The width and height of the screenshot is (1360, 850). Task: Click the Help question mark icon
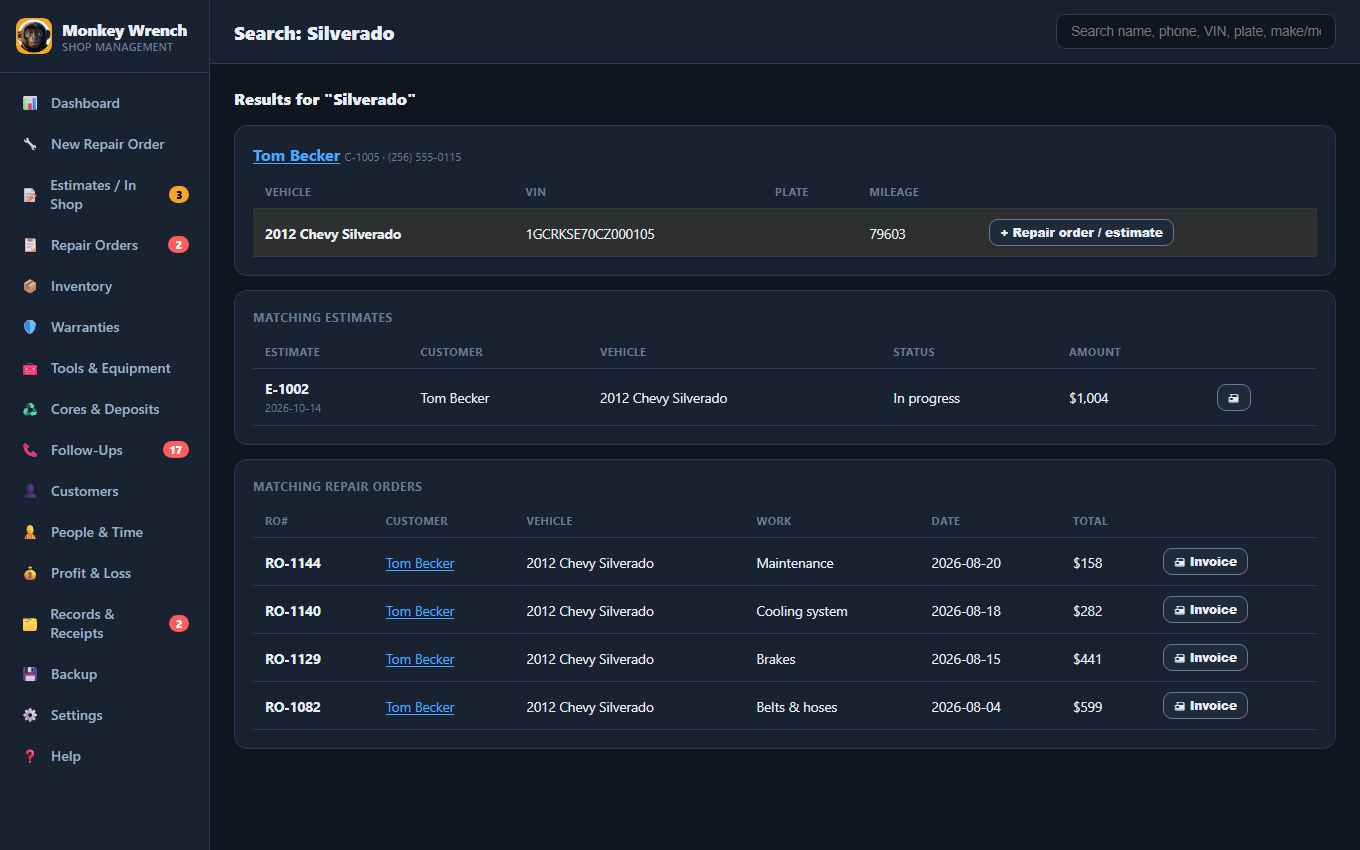[x=30, y=756]
